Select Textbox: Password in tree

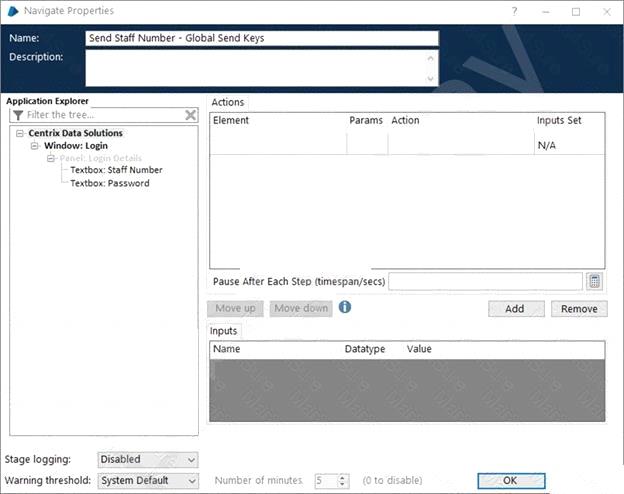click(x=109, y=183)
